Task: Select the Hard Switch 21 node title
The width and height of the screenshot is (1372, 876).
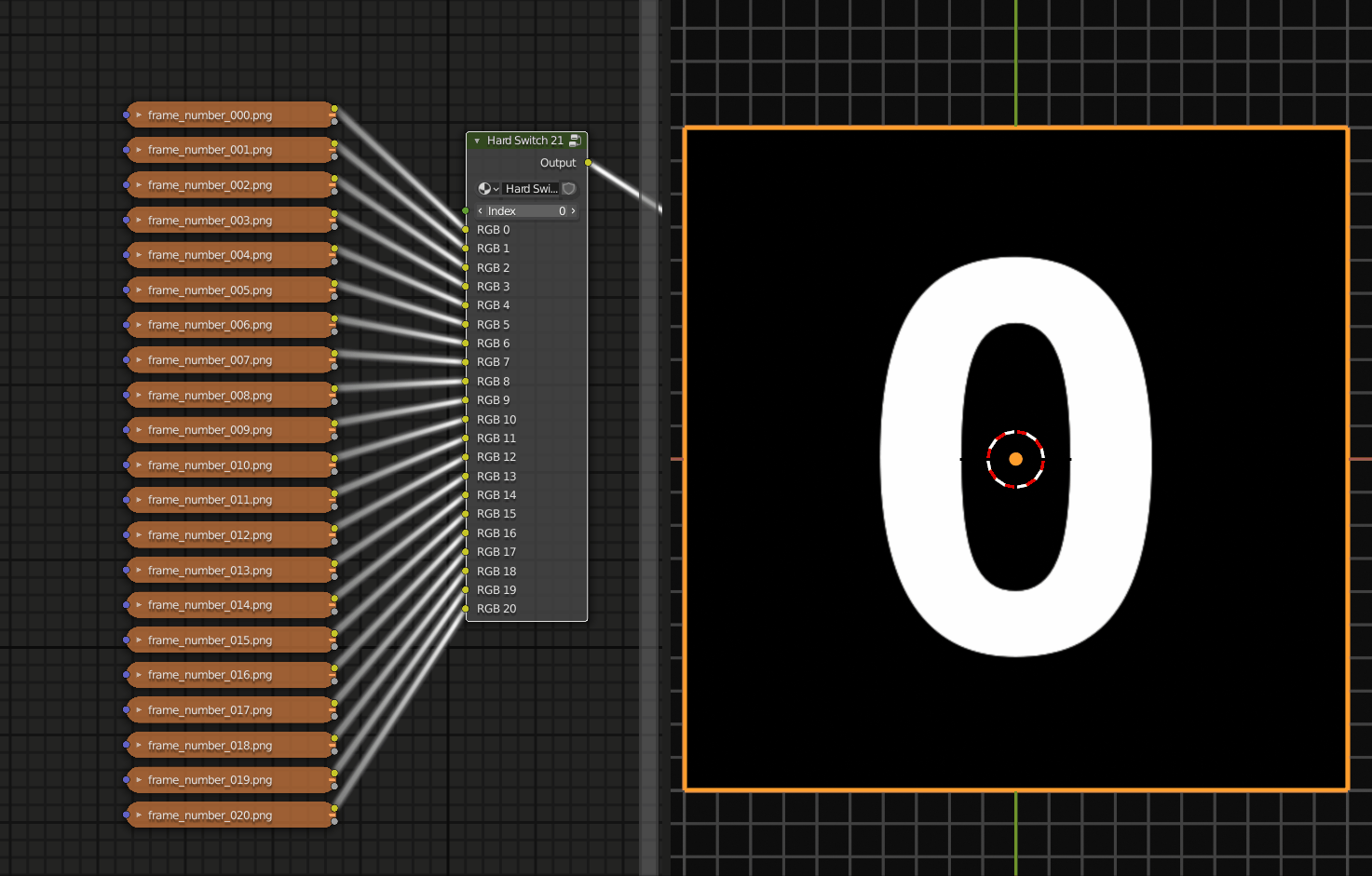Action: tap(524, 141)
